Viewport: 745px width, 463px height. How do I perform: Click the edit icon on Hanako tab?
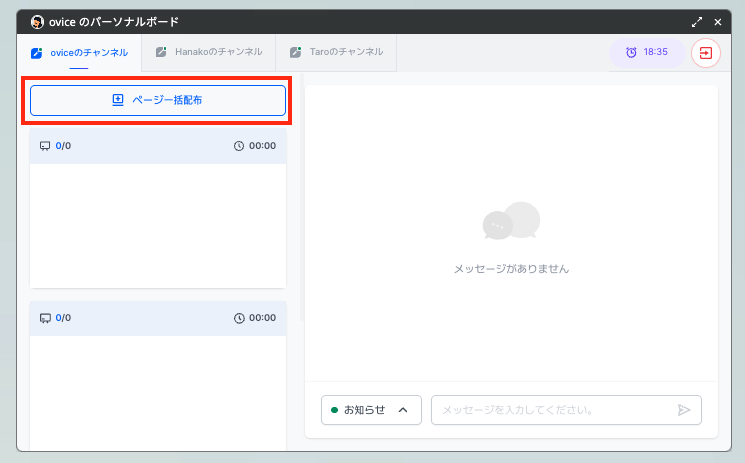[x=161, y=52]
